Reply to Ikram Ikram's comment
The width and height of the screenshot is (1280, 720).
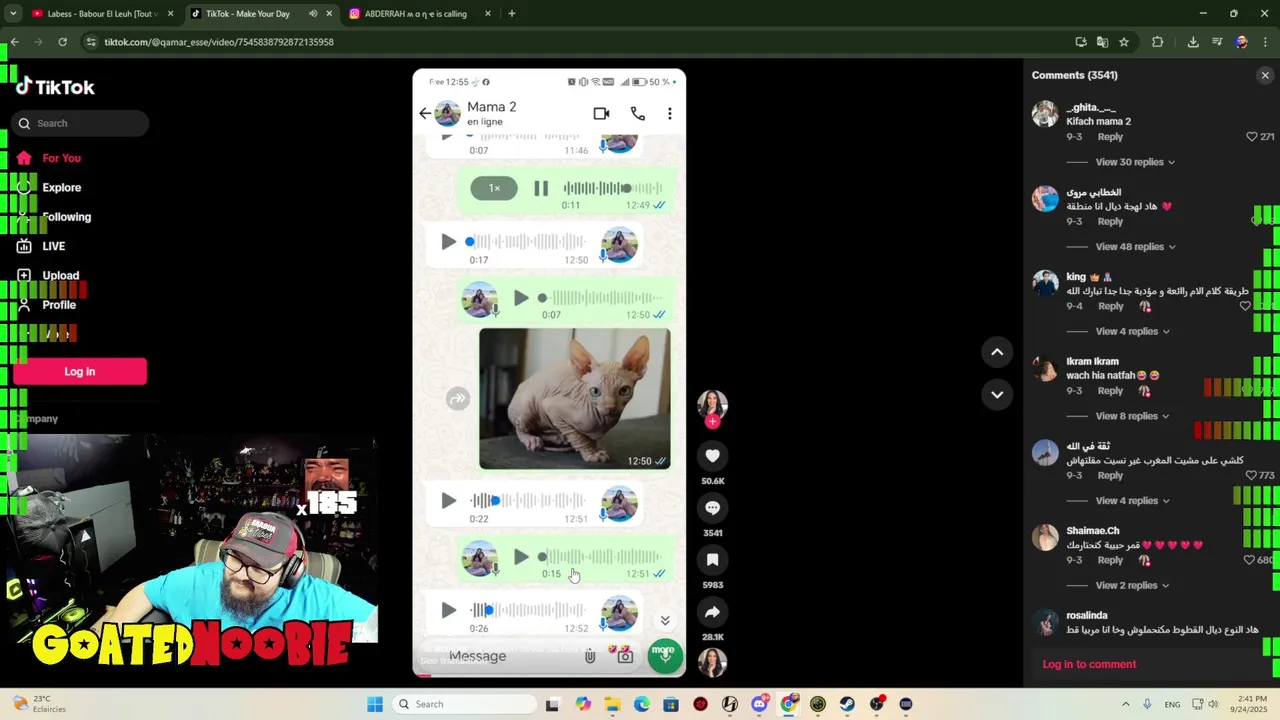point(1110,391)
